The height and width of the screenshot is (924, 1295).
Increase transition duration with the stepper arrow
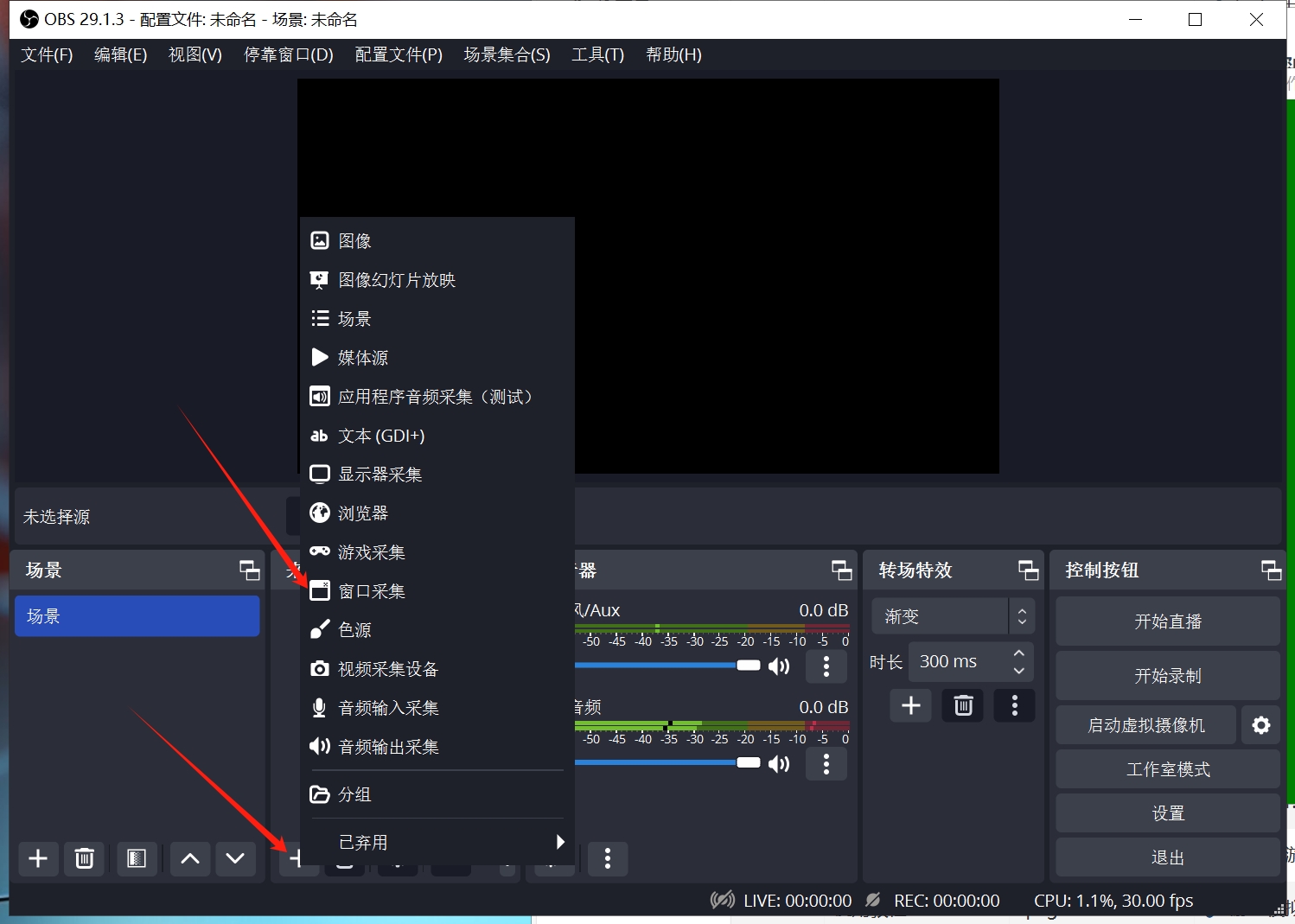1018,654
